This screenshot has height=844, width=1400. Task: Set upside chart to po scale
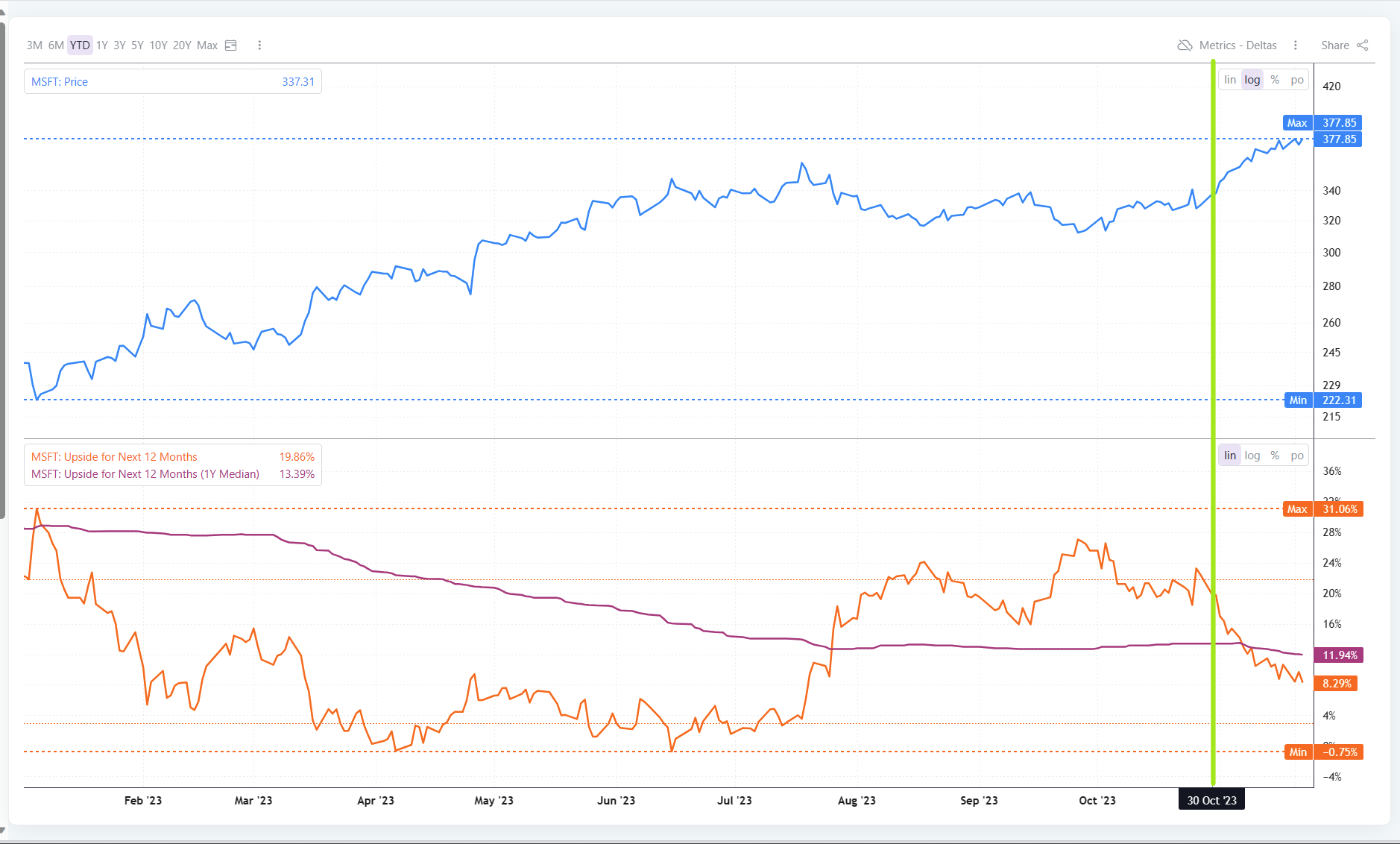(x=1297, y=456)
